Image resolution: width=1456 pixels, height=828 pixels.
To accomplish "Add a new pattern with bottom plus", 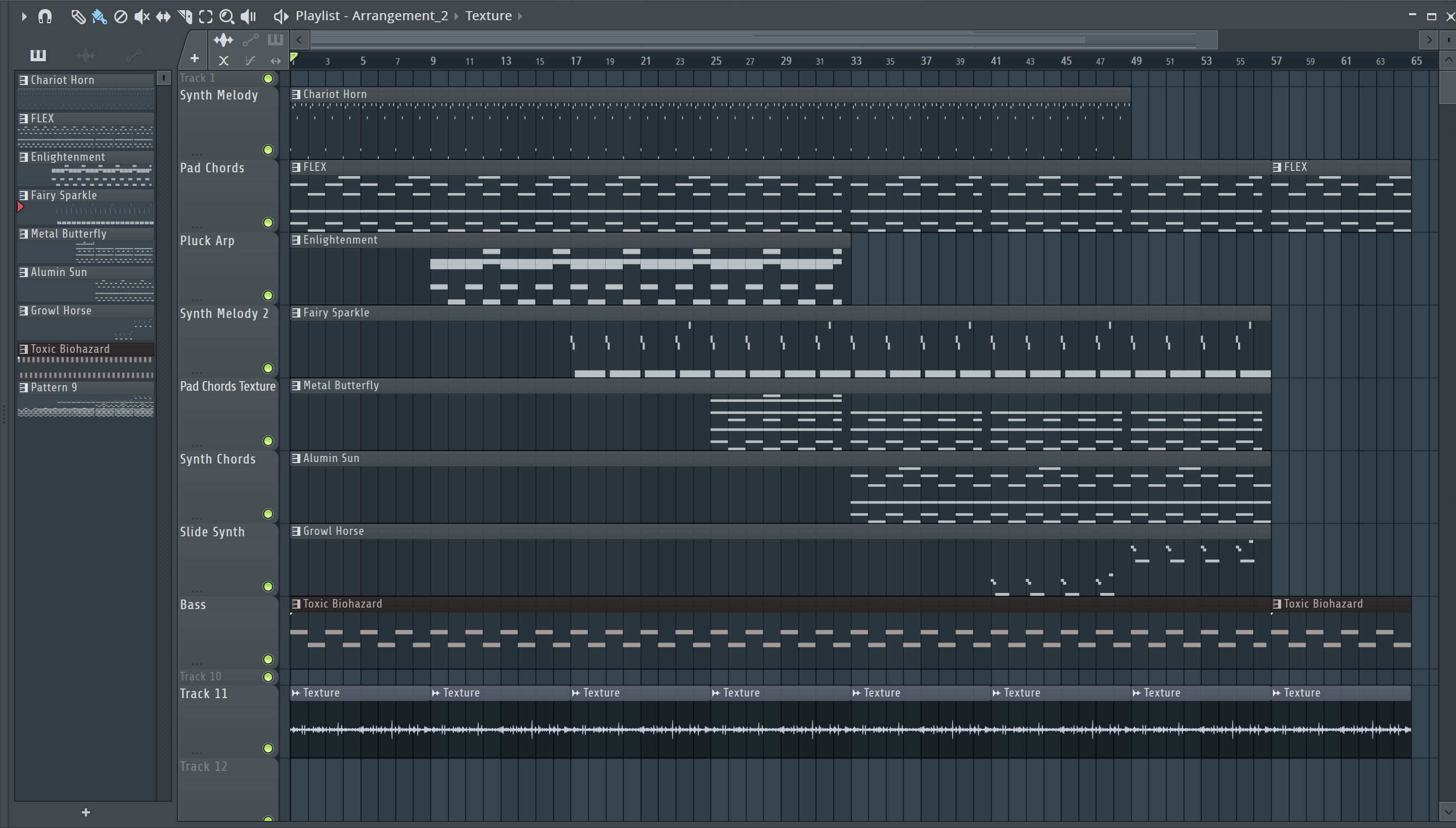I will (86, 812).
